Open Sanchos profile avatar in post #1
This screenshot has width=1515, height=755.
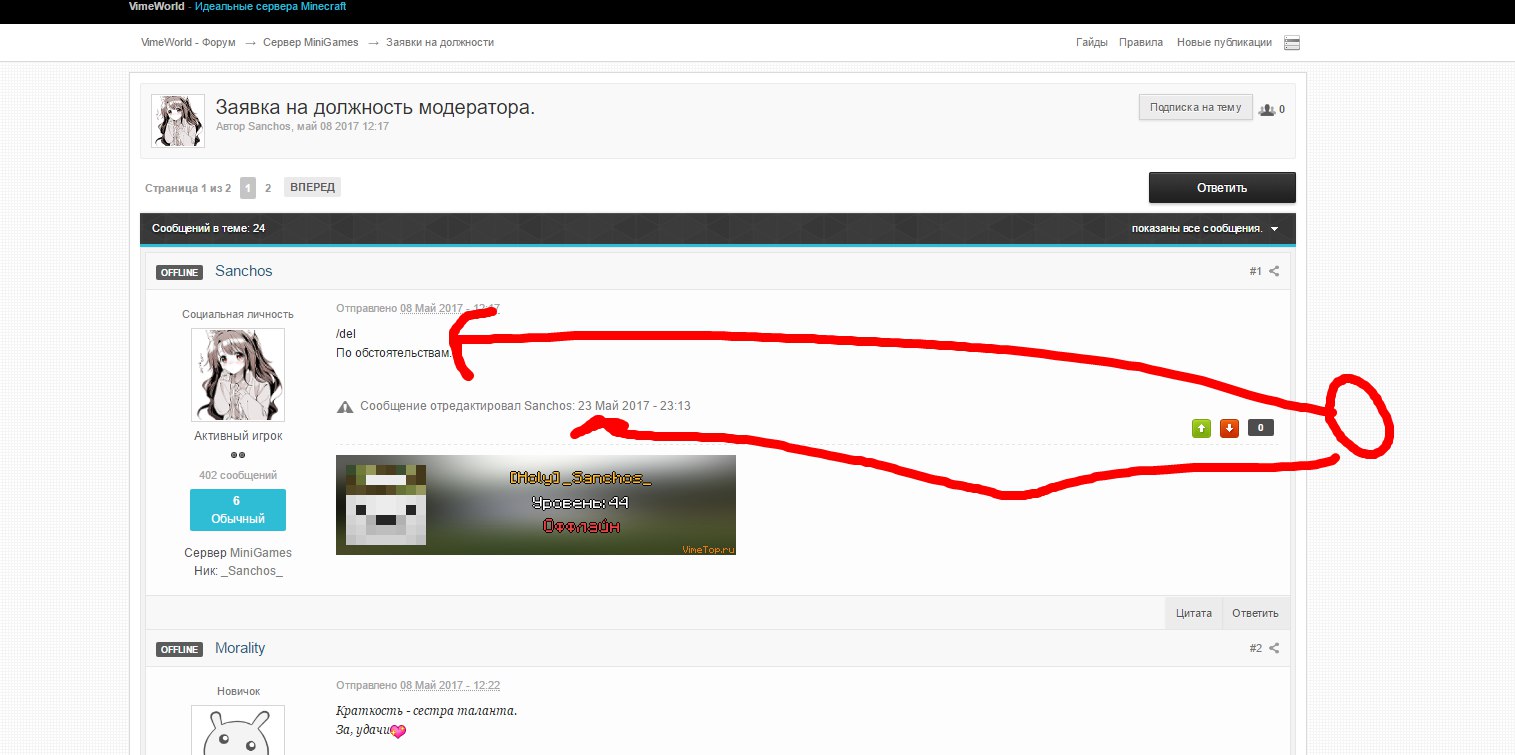point(238,375)
